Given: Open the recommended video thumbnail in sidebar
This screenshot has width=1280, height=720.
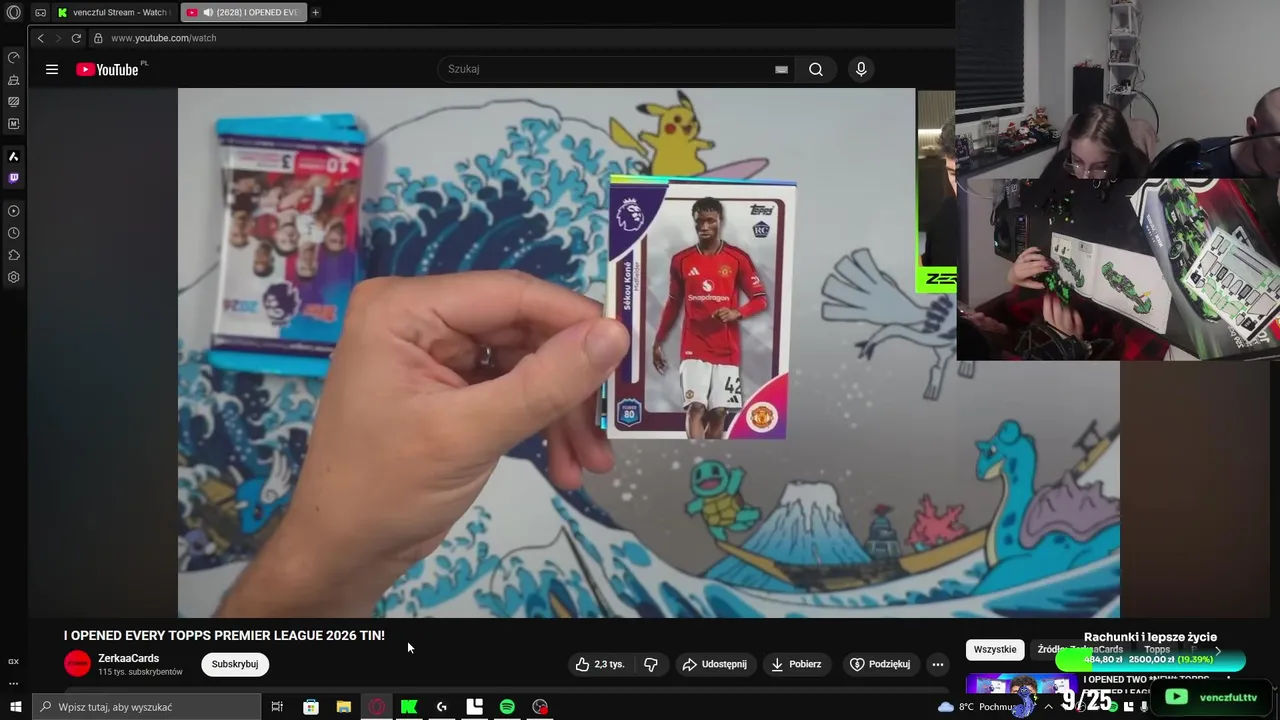Looking at the screenshot, I should pyautogui.click(x=1022, y=684).
